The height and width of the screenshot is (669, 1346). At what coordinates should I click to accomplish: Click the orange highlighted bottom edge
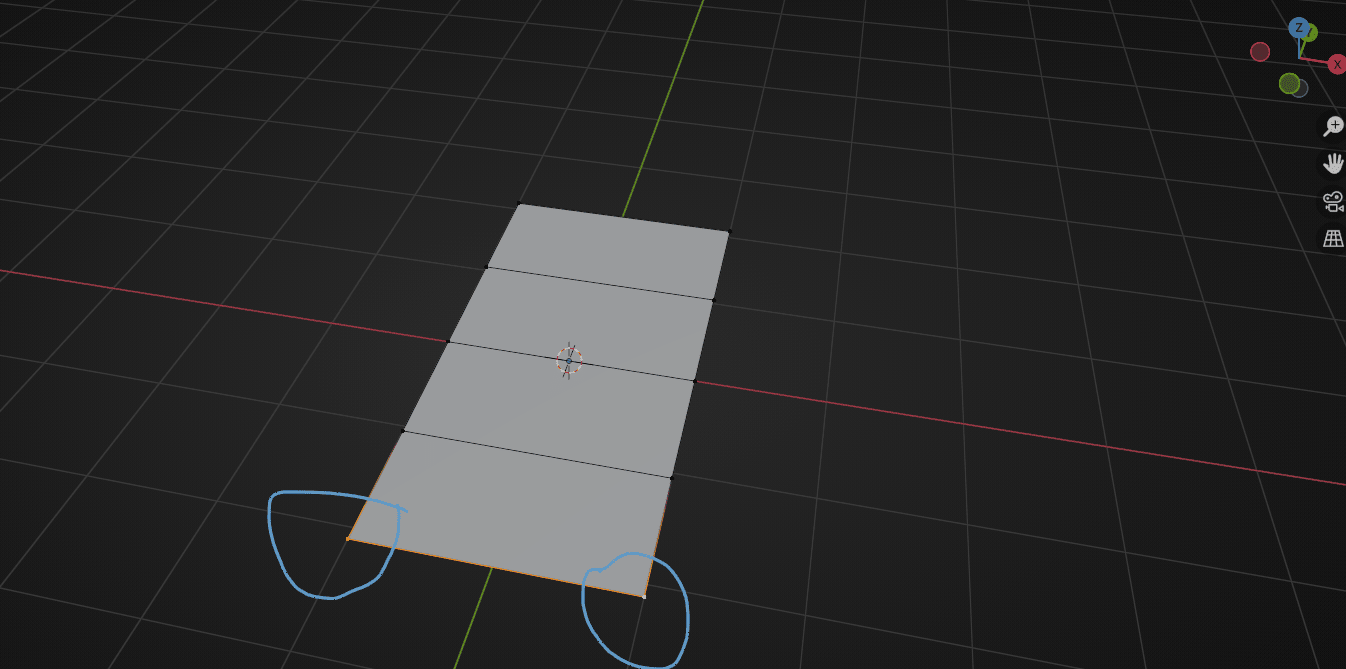point(495,568)
